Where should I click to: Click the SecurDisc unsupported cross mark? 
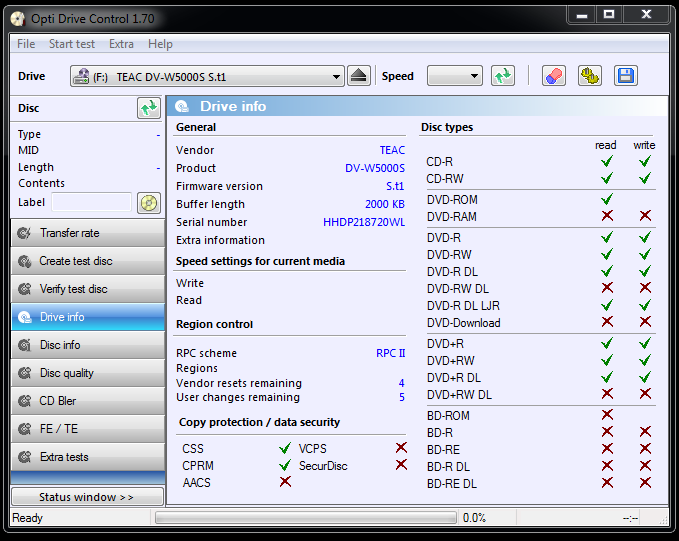pyautogui.click(x=401, y=465)
